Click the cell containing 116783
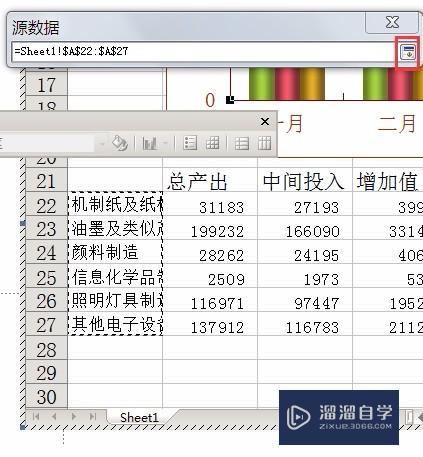423x457 pixels. [305, 324]
